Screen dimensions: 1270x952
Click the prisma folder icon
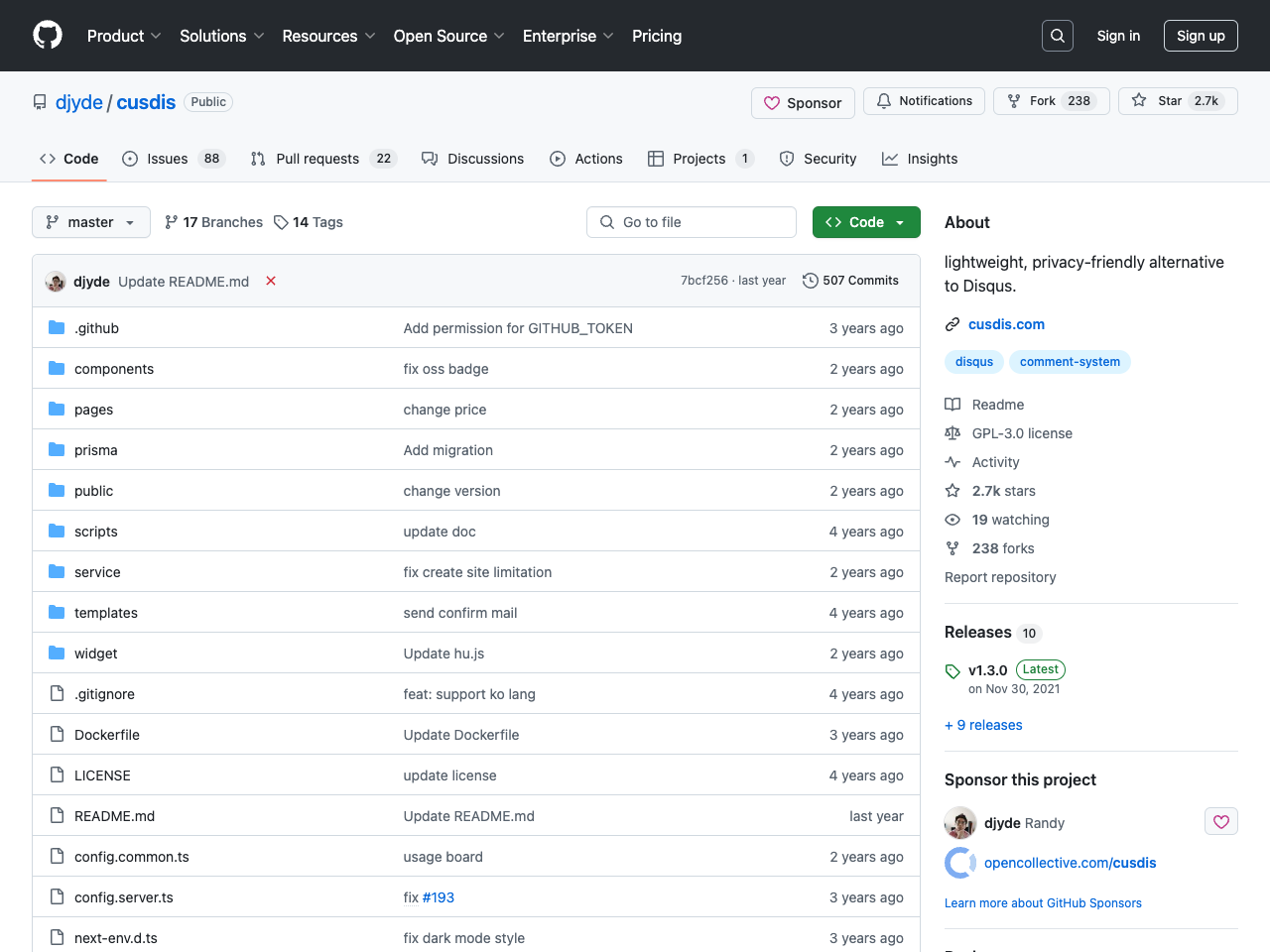(x=57, y=450)
